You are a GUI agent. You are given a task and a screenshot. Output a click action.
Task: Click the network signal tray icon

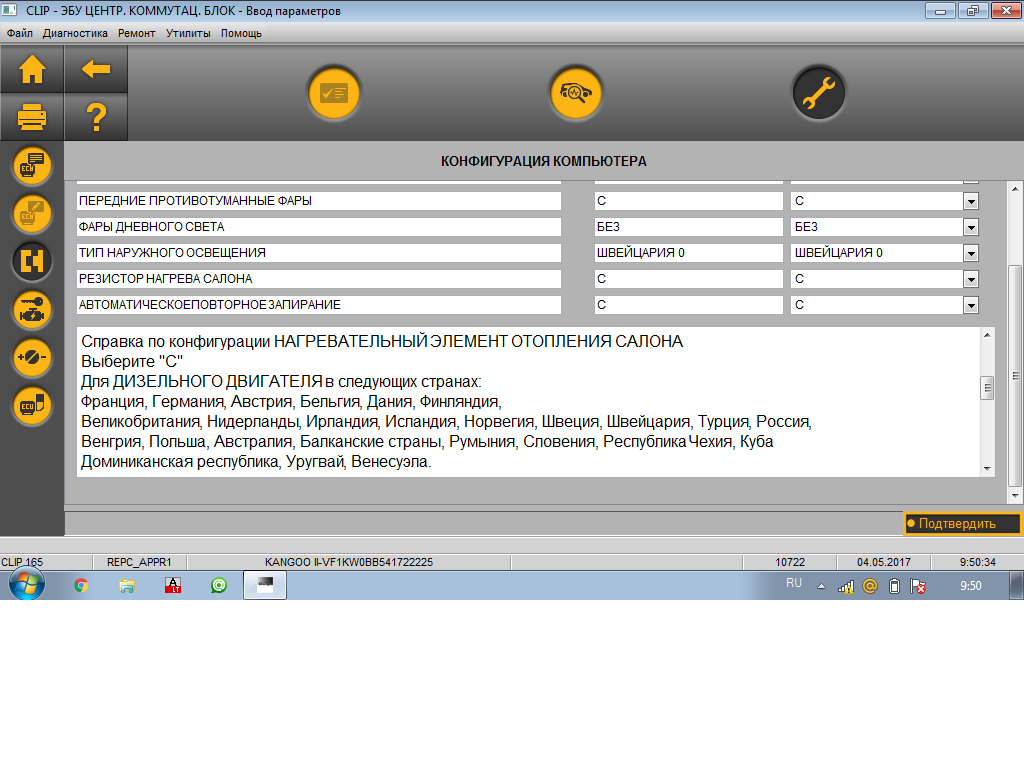tap(846, 586)
